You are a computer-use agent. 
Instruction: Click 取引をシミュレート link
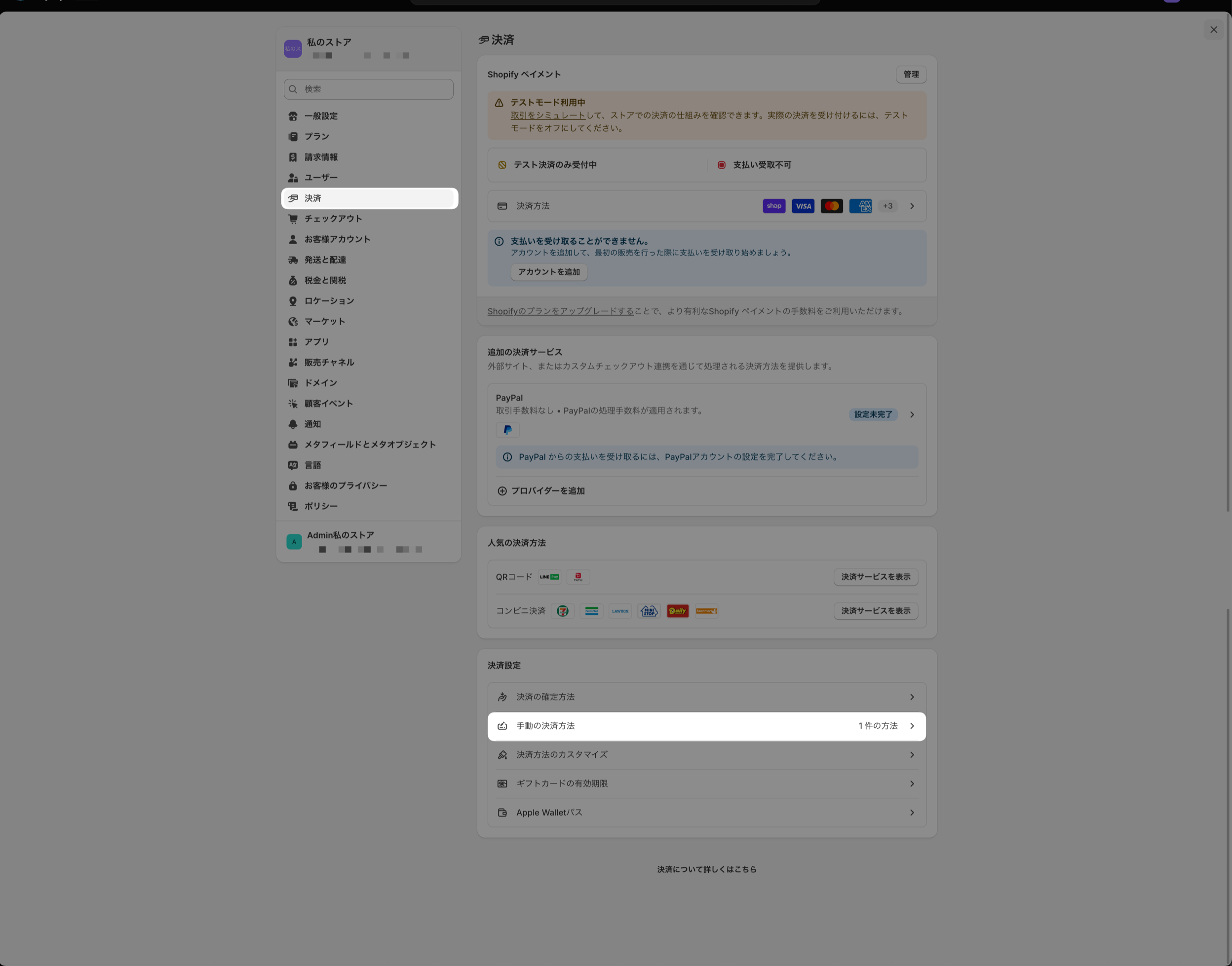pyautogui.click(x=547, y=115)
